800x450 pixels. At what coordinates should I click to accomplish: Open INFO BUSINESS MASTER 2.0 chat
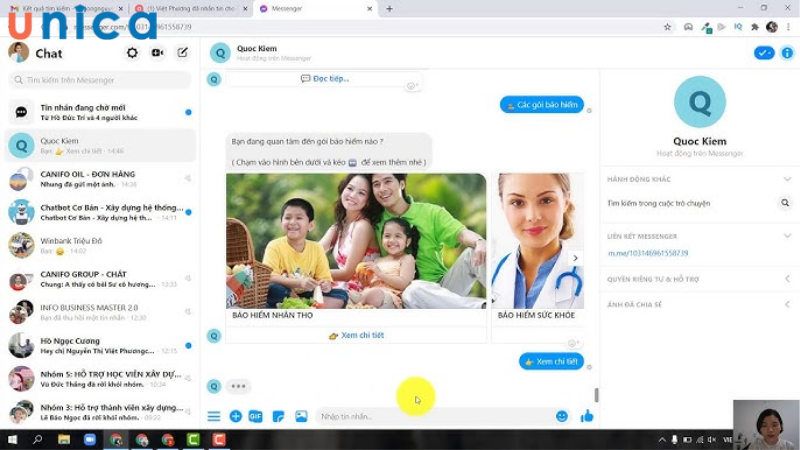tap(100, 312)
